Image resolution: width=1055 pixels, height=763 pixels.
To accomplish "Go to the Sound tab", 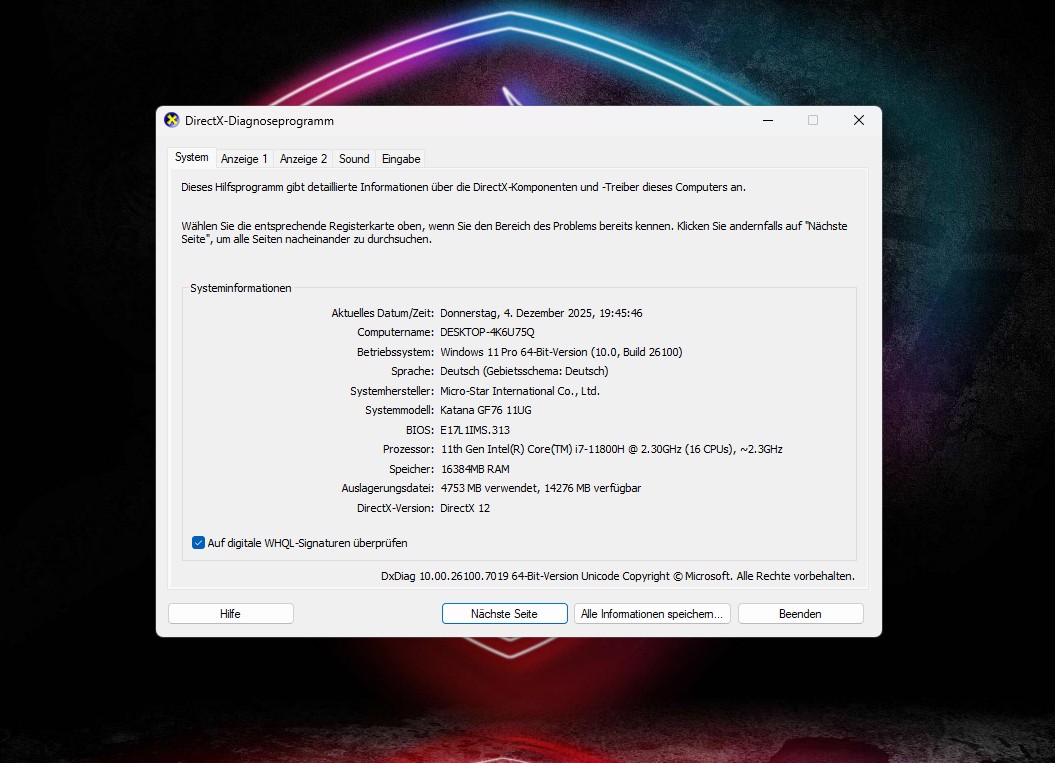I will tap(354, 159).
